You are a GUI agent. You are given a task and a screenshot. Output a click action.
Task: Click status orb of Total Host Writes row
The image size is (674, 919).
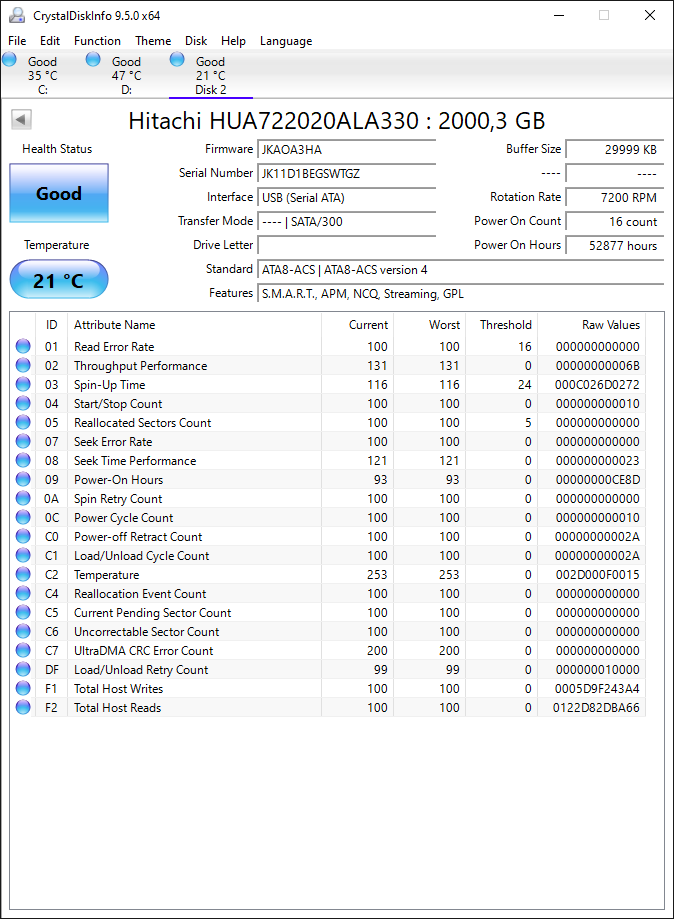pyautogui.click(x=23, y=689)
